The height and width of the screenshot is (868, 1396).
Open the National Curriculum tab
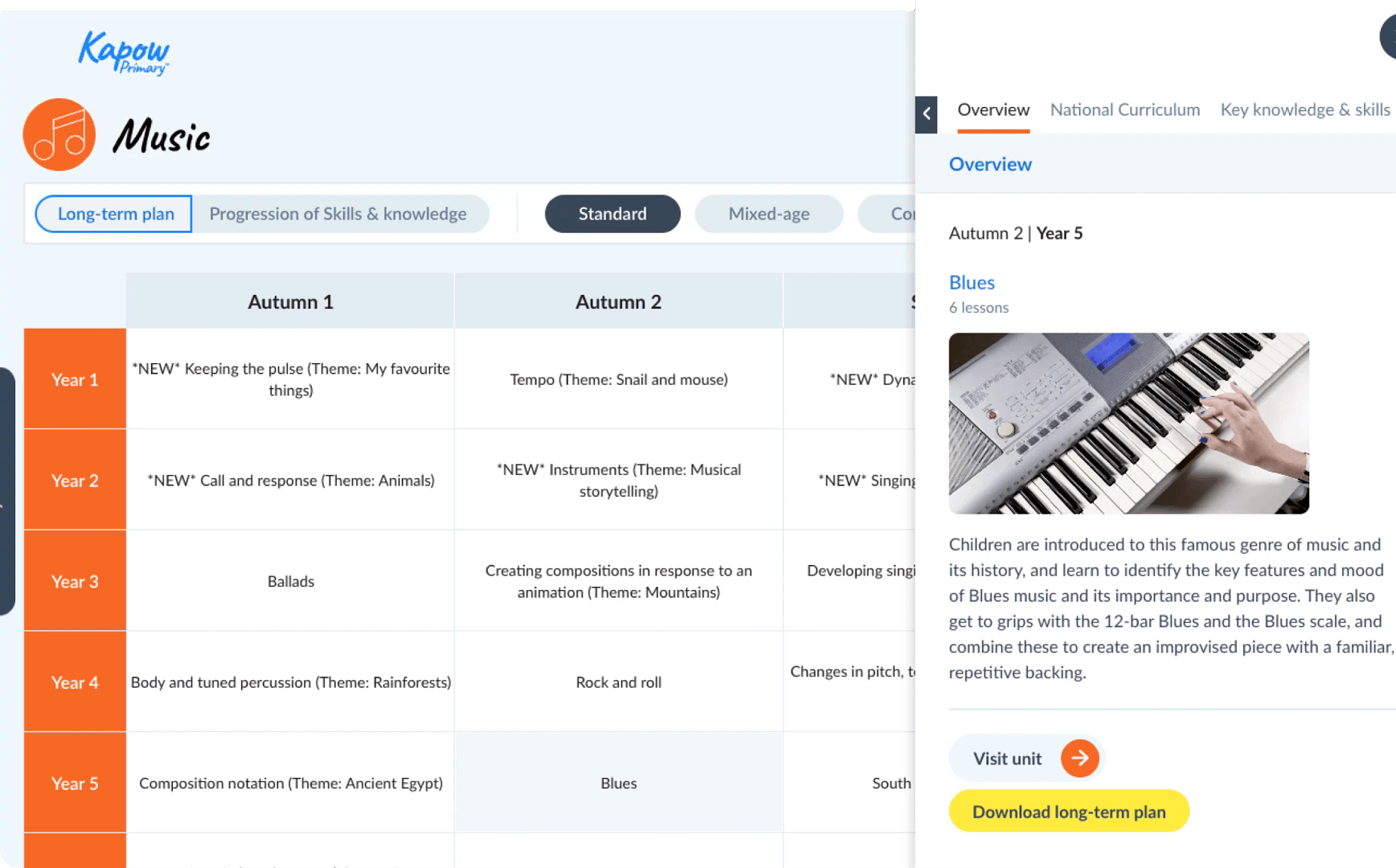click(1125, 110)
